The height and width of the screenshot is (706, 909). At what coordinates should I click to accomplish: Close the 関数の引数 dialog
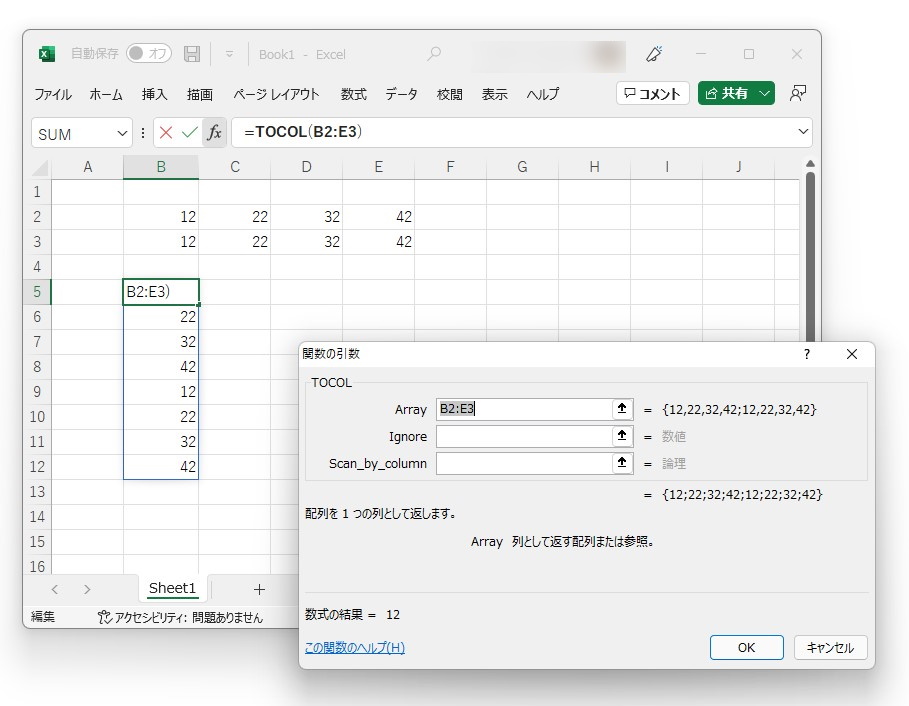[x=852, y=354]
